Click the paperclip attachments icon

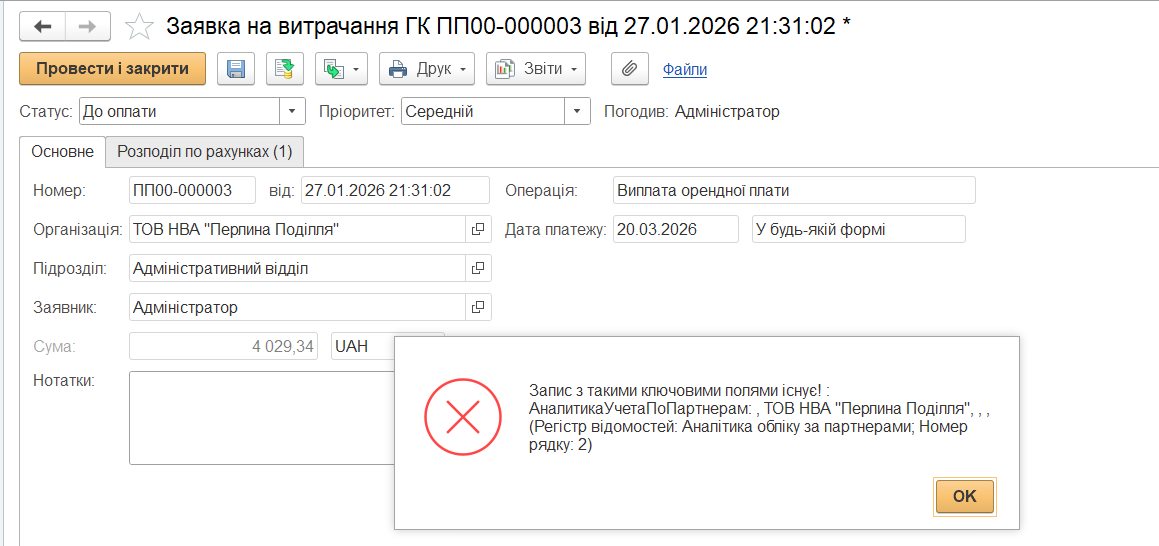pyautogui.click(x=629, y=69)
